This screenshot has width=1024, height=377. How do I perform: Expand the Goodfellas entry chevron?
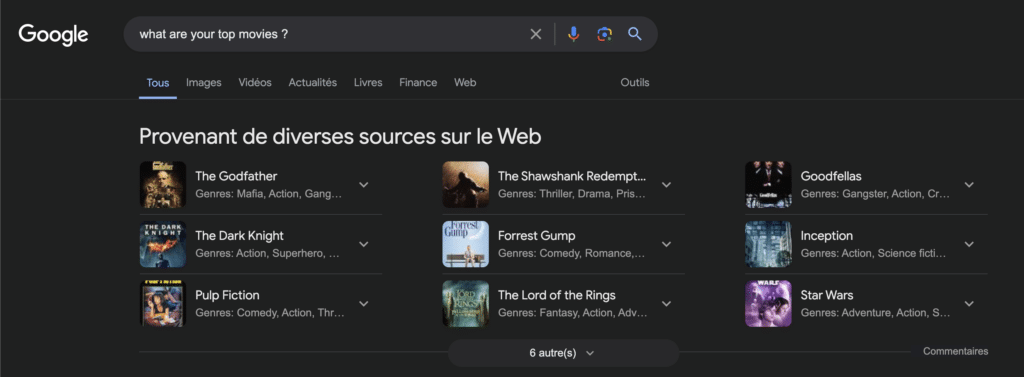(x=969, y=185)
